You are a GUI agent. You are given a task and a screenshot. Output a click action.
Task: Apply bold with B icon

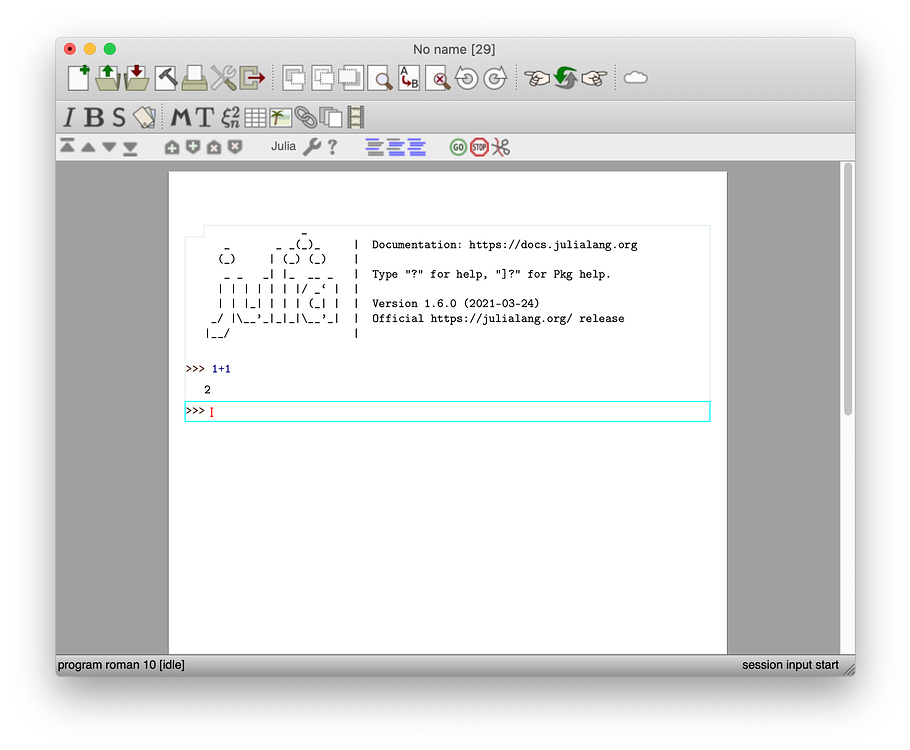(x=94, y=117)
